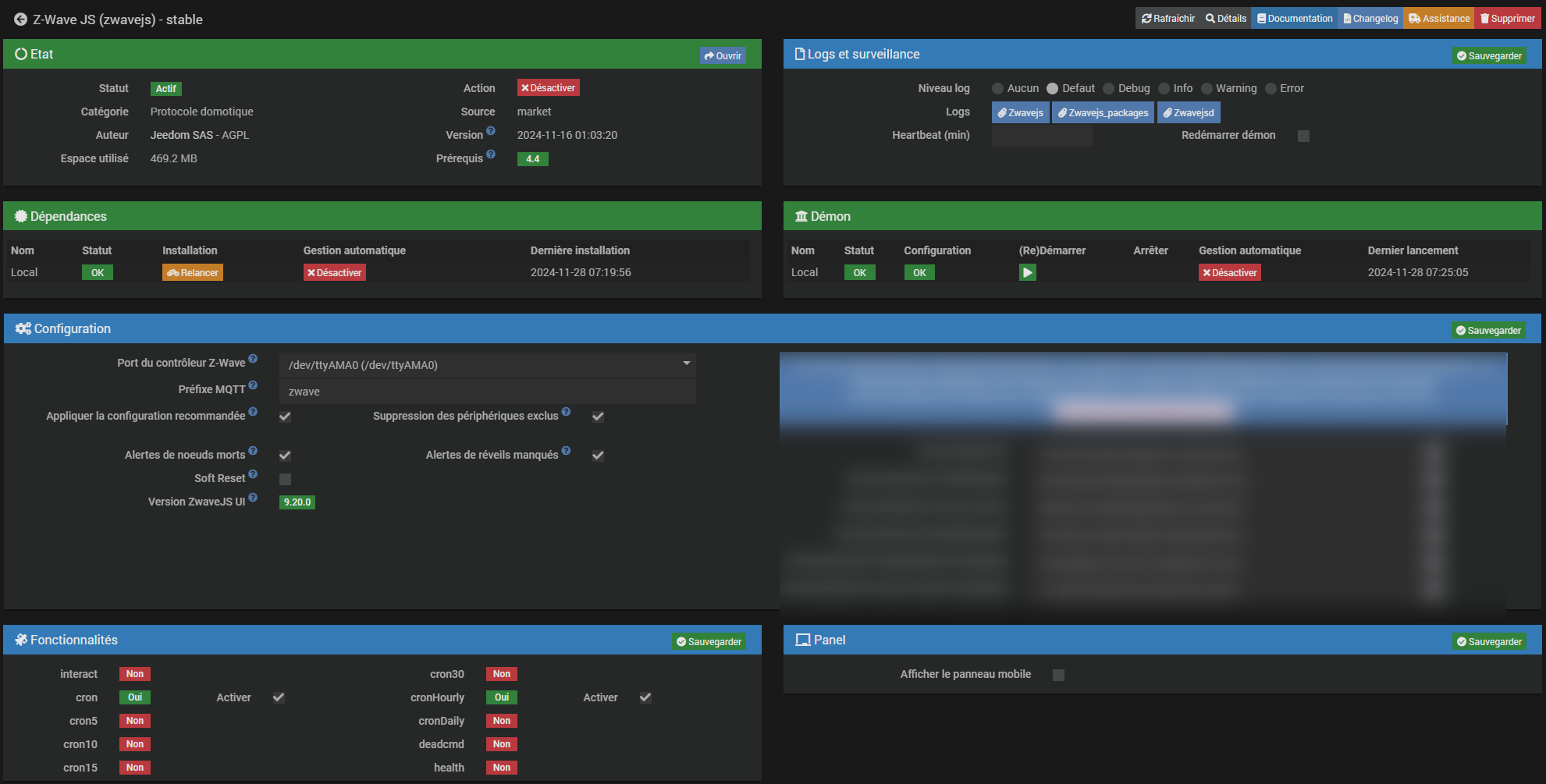Image resolution: width=1546 pixels, height=784 pixels.
Task: Enable the Soft Reset checkbox
Action: click(285, 479)
